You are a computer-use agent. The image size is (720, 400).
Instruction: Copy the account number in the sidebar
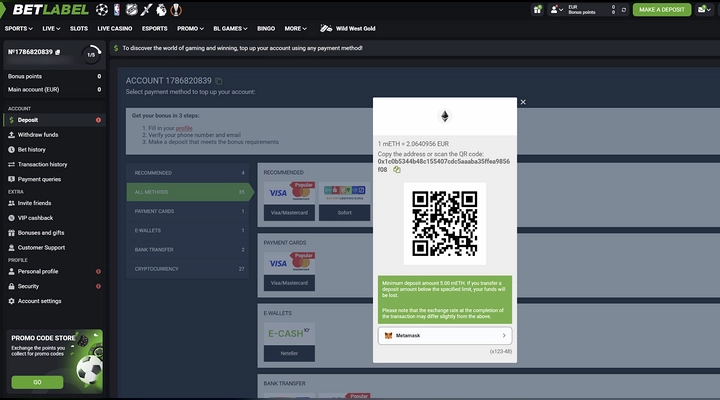(x=57, y=52)
